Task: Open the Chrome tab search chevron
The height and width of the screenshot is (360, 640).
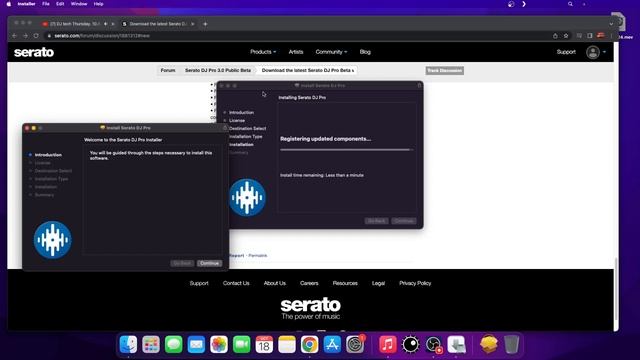Action: pos(611,24)
